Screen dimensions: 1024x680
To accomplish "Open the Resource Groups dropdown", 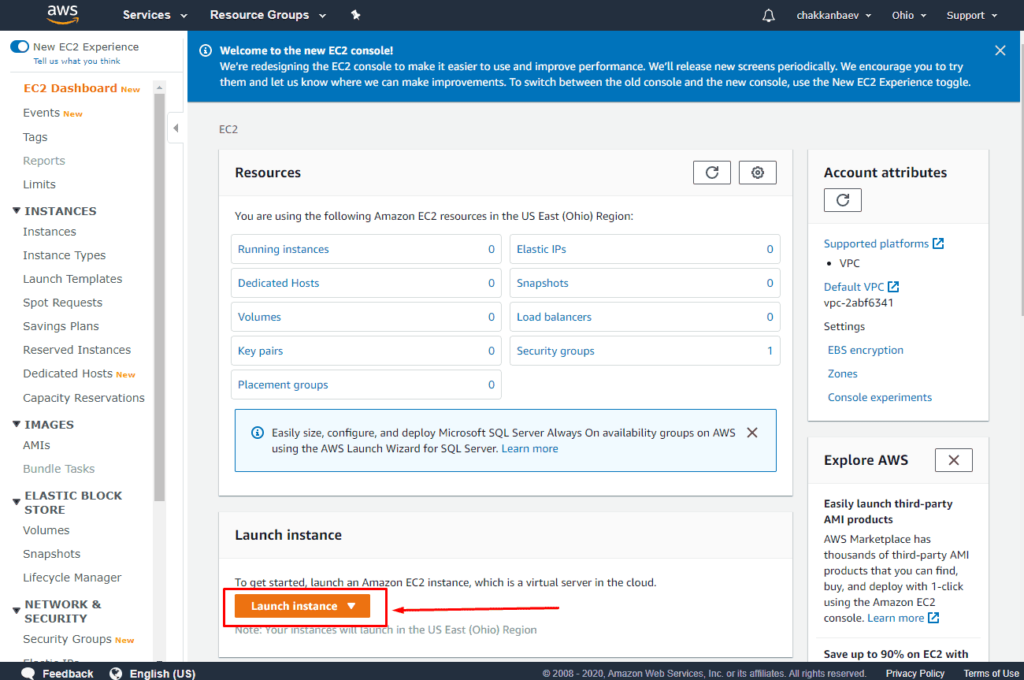I will [x=268, y=15].
